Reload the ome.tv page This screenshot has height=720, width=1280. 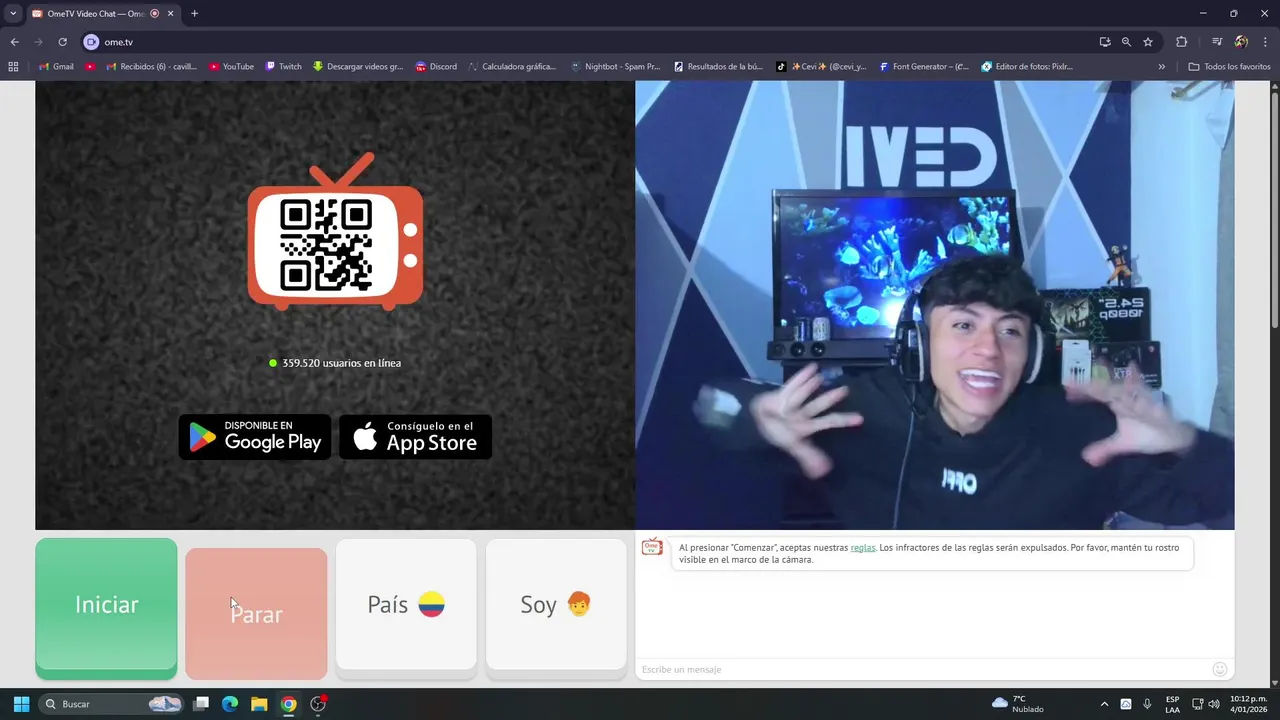point(62,42)
